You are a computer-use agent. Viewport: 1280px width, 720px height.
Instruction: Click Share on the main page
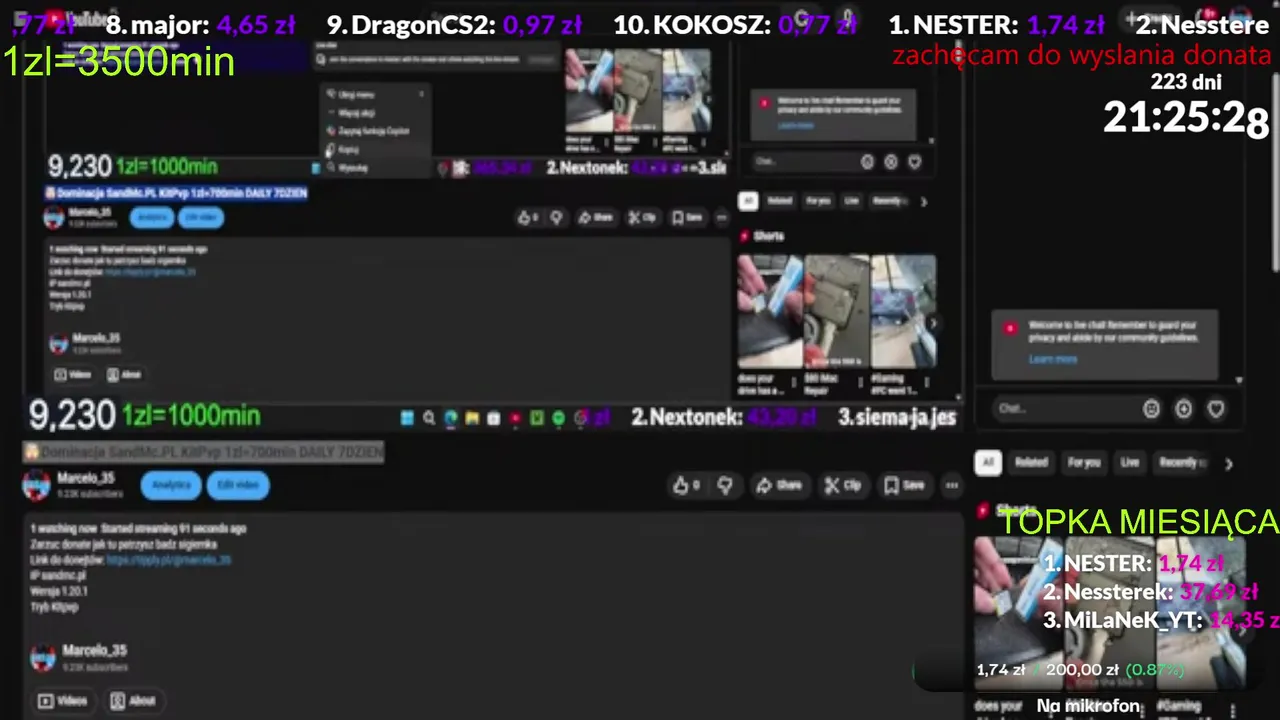point(779,485)
